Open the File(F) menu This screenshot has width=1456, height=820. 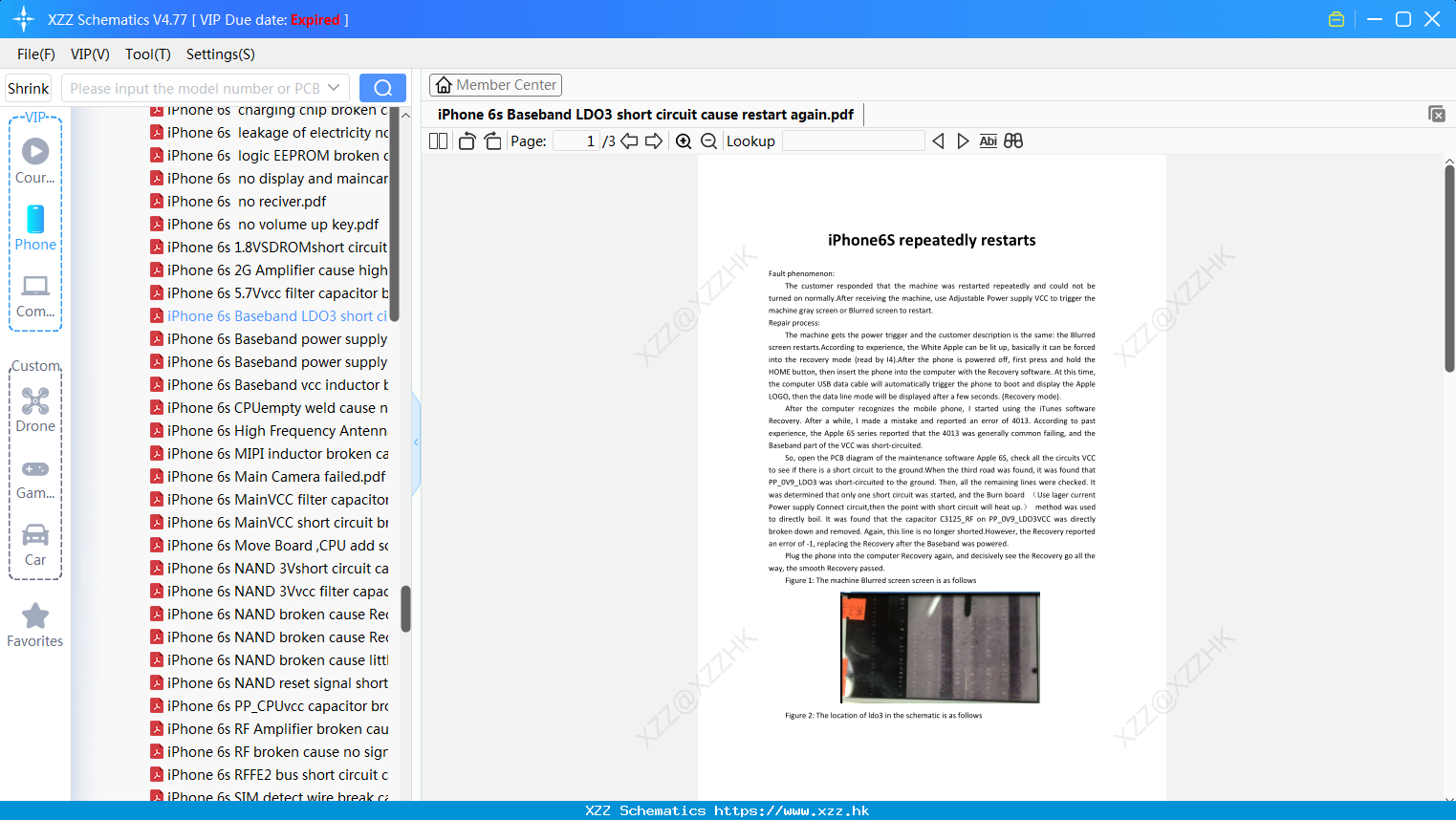click(36, 54)
